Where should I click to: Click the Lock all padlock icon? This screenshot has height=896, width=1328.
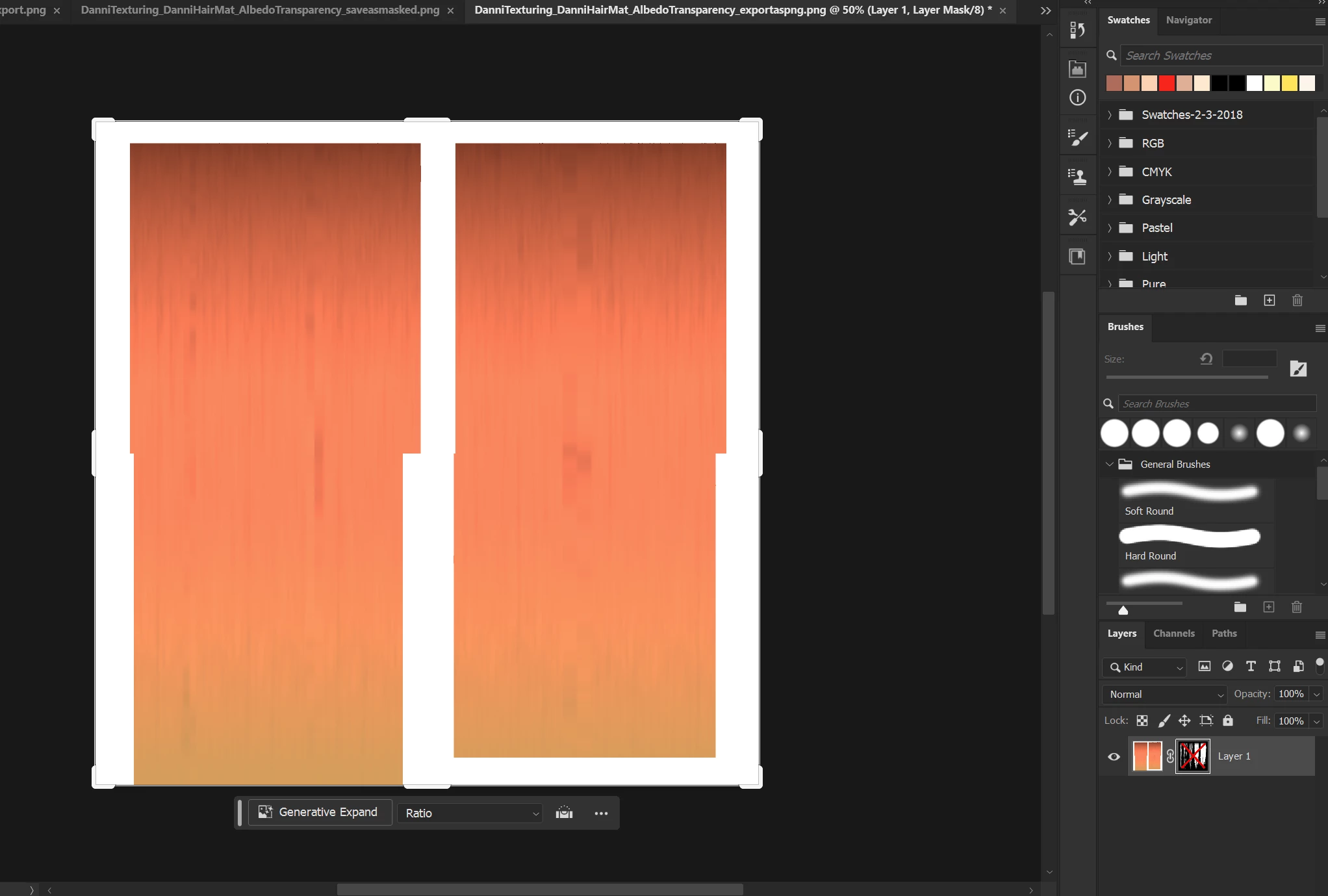coord(1227,721)
